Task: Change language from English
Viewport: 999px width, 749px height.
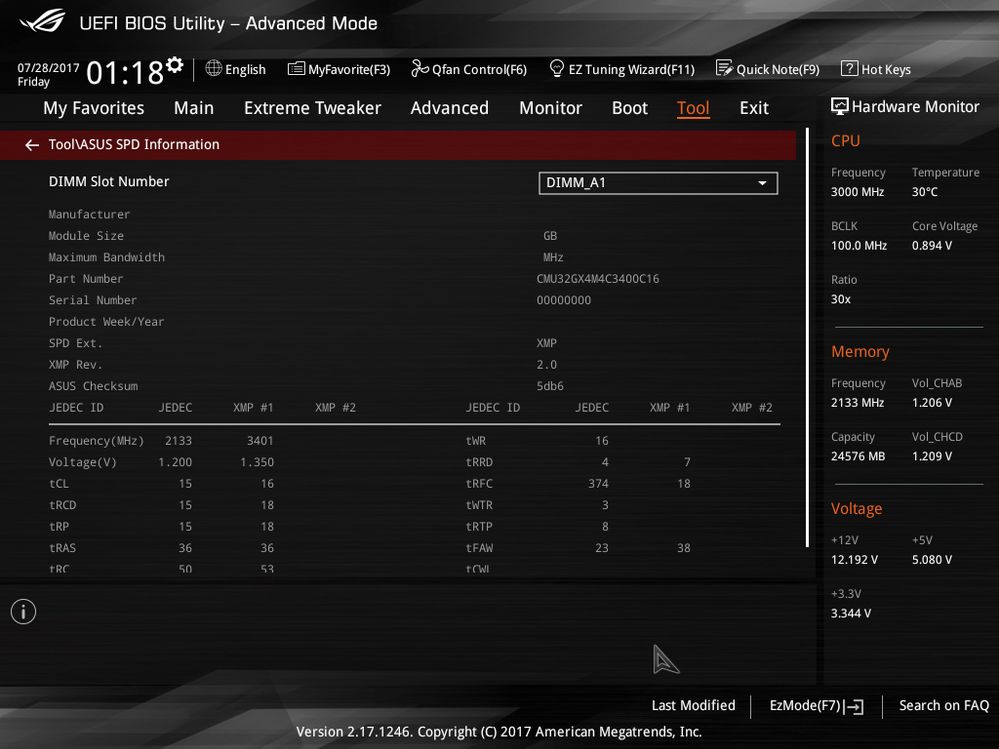Action: 245,69
